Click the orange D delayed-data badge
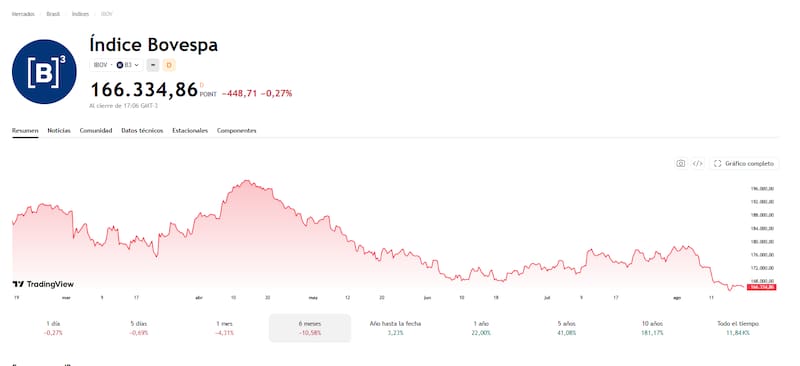This screenshot has height=366, width=800. (x=169, y=65)
